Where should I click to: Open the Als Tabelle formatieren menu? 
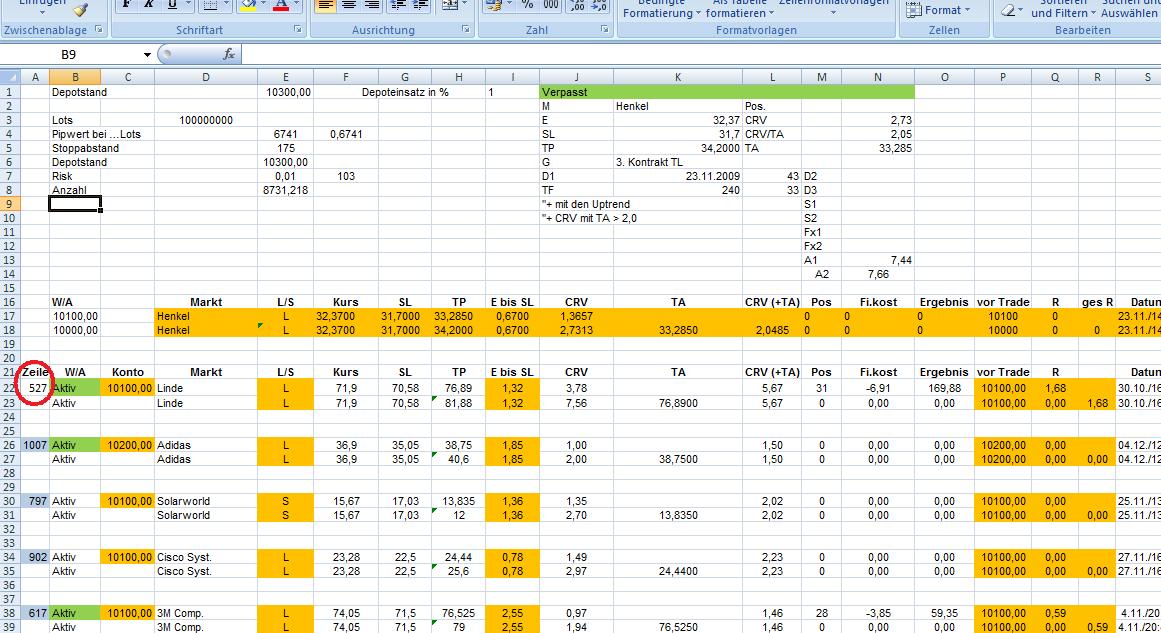pos(739,12)
